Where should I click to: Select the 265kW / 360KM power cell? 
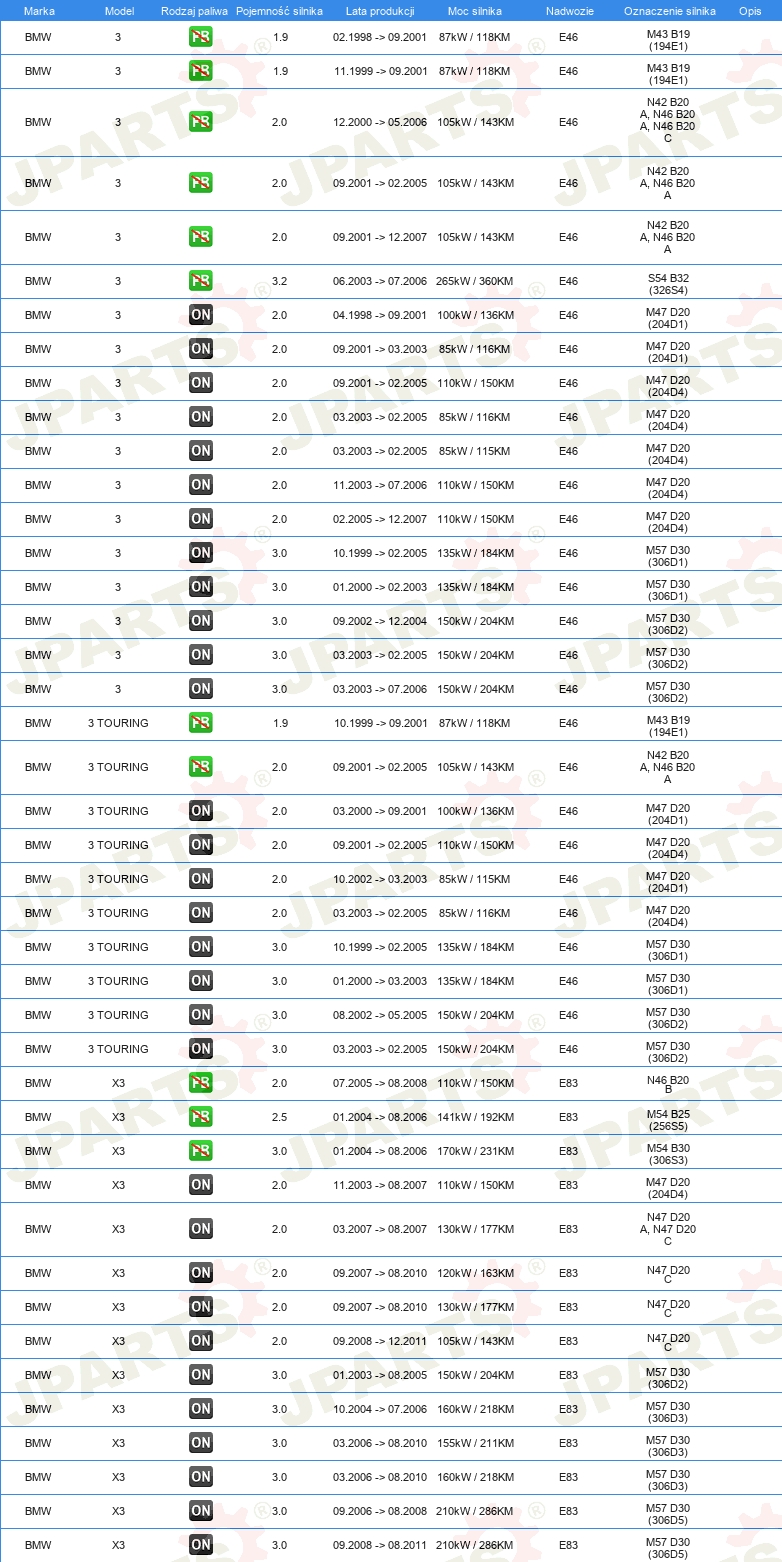[475, 281]
